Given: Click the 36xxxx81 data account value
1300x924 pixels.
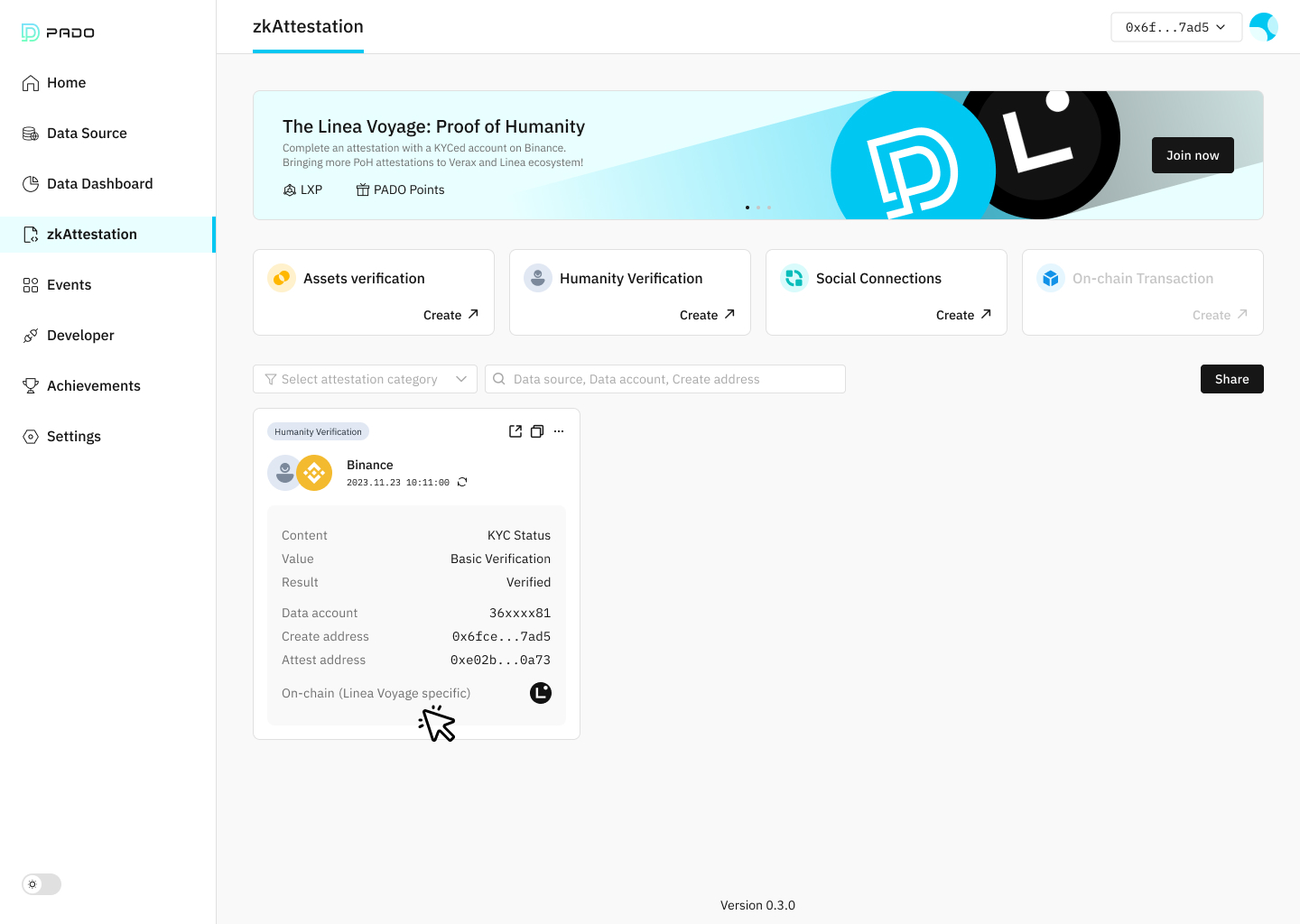Looking at the screenshot, I should pos(520,613).
